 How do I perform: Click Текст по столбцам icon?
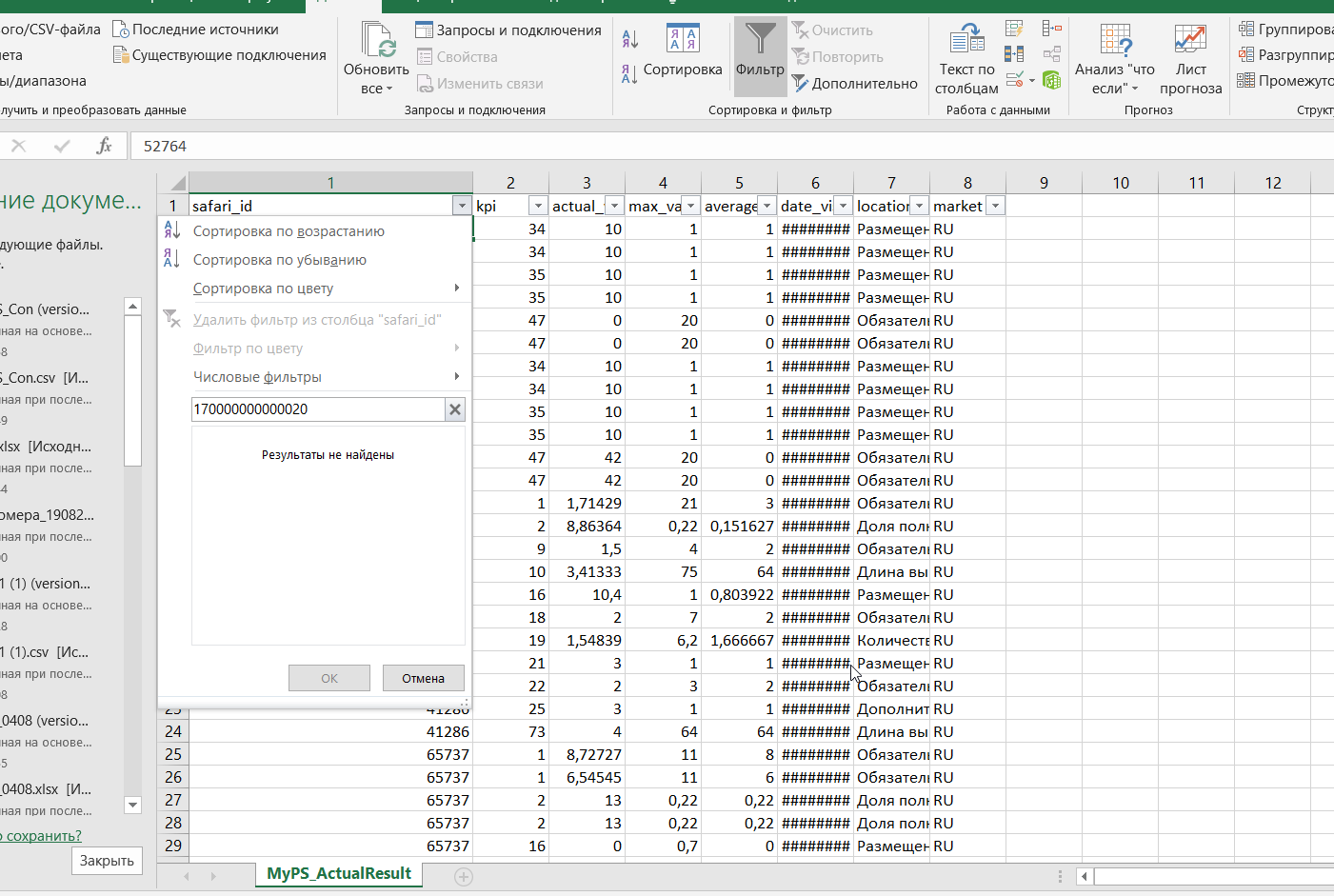(967, 39)
